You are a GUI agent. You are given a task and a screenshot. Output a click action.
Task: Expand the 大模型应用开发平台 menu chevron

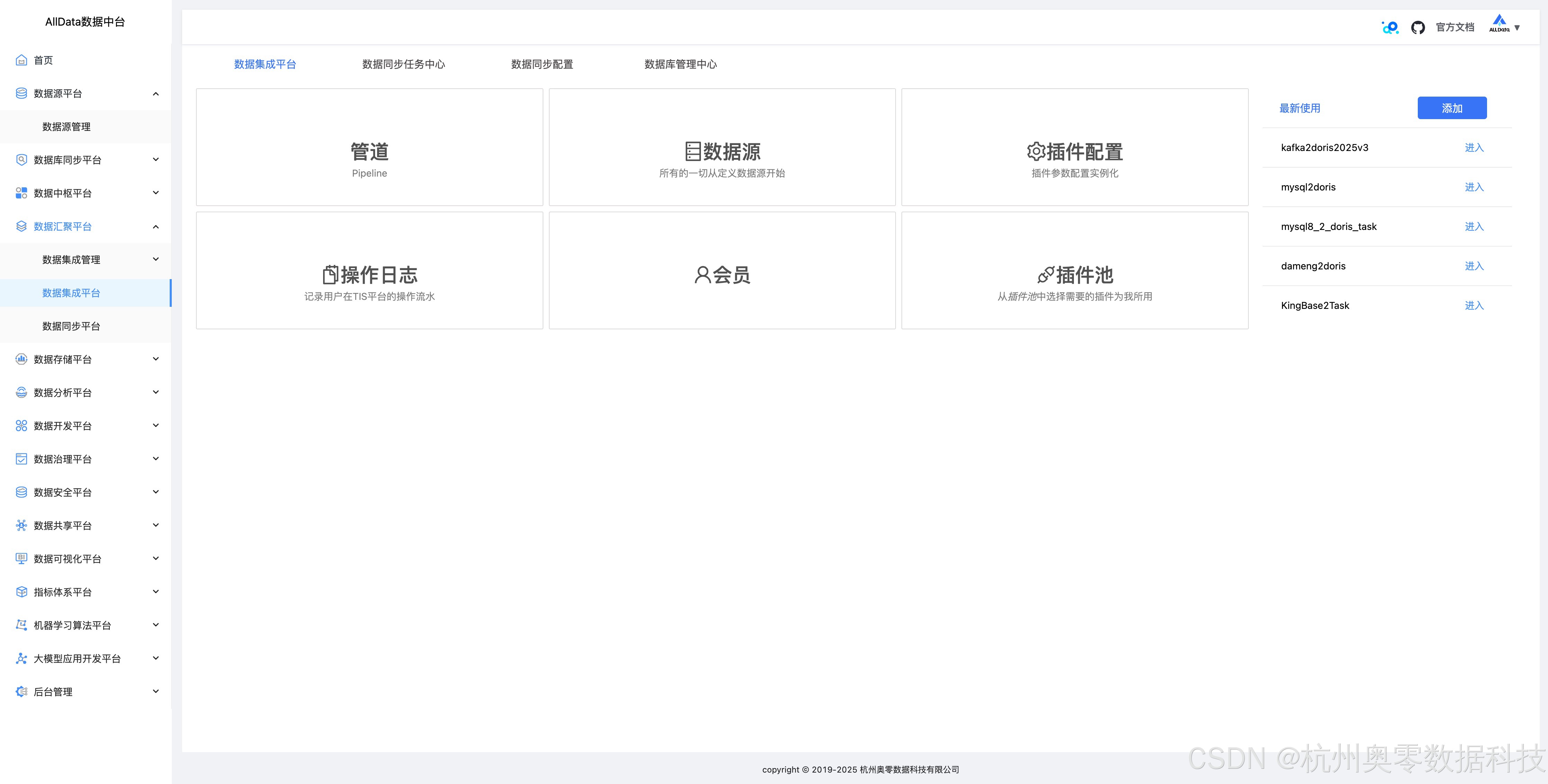point(155,658)
